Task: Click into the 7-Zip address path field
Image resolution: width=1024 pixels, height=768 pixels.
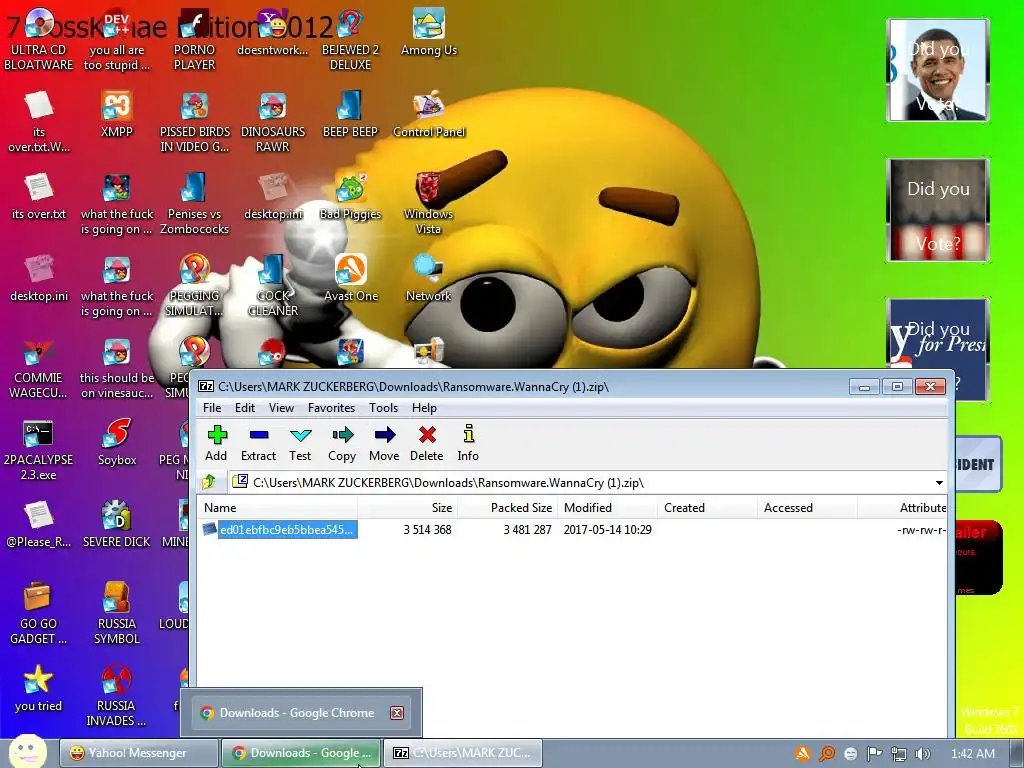Action: (581, 483)
